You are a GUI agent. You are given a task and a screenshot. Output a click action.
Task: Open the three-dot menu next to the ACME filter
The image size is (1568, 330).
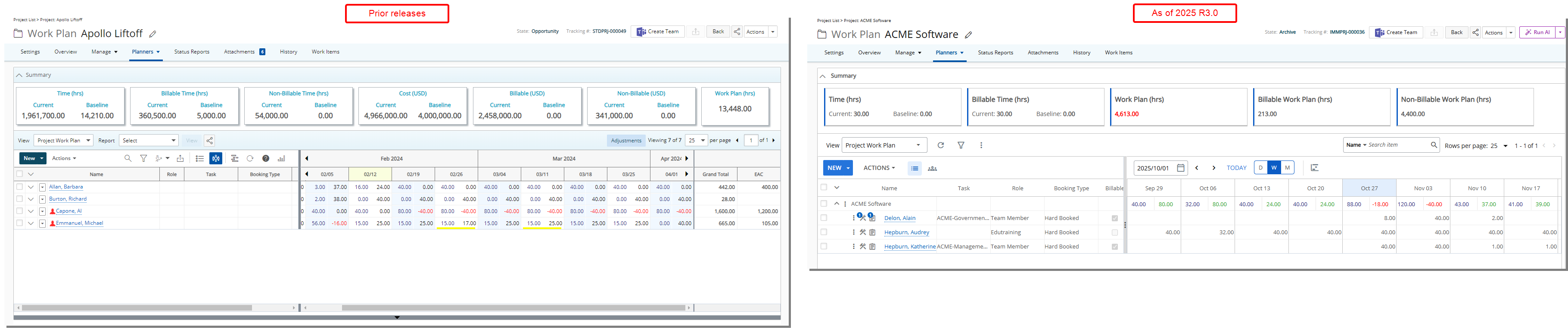[x=980, y=145]
